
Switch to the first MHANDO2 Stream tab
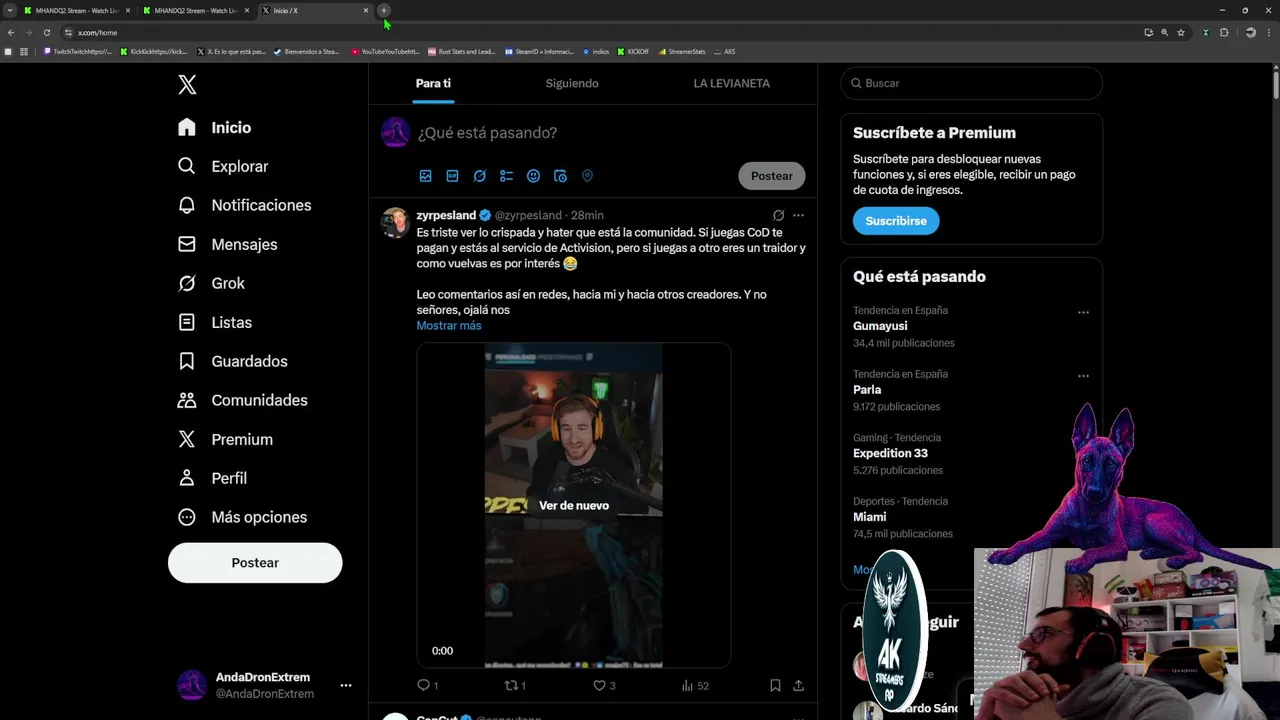(x=77, y=10)
